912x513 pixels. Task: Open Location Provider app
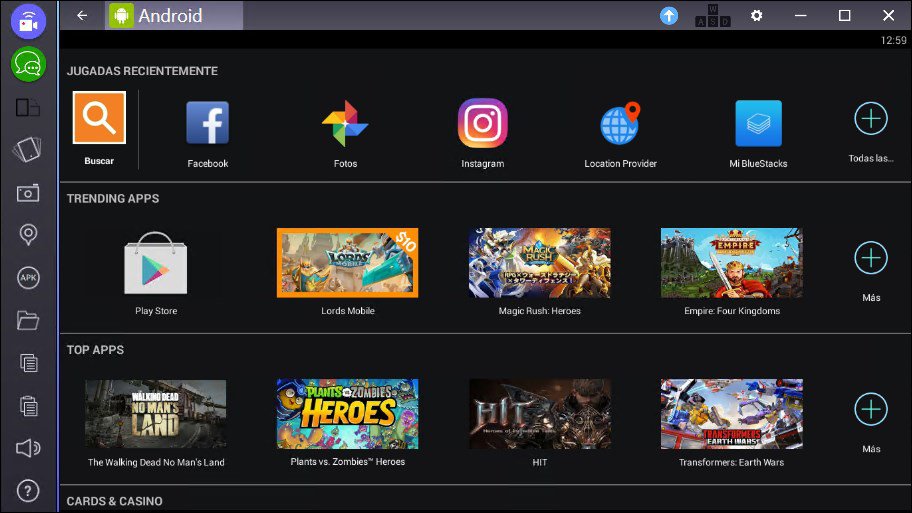(620, 123)
